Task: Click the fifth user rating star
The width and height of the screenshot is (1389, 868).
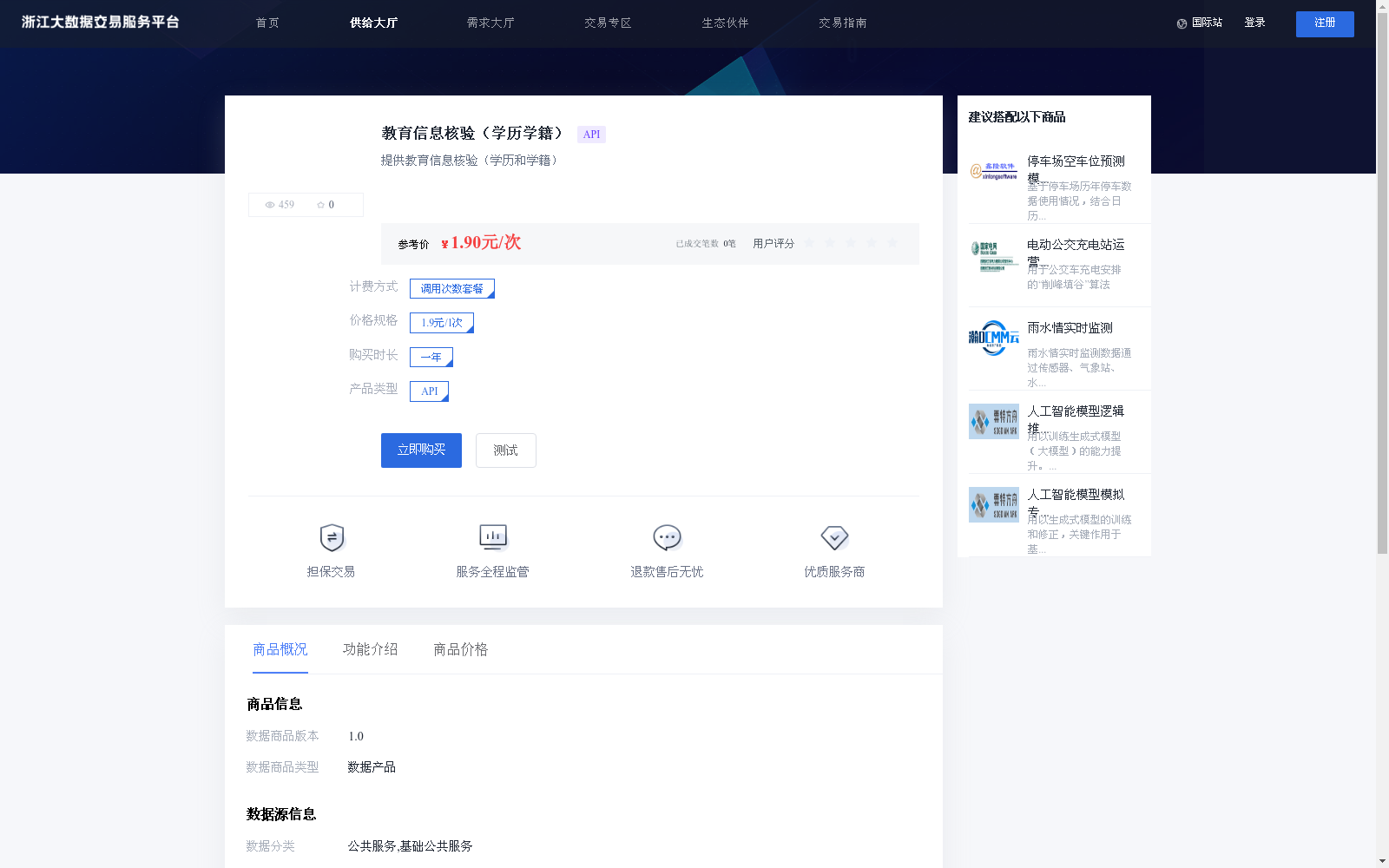Action: tap(892, 243)
